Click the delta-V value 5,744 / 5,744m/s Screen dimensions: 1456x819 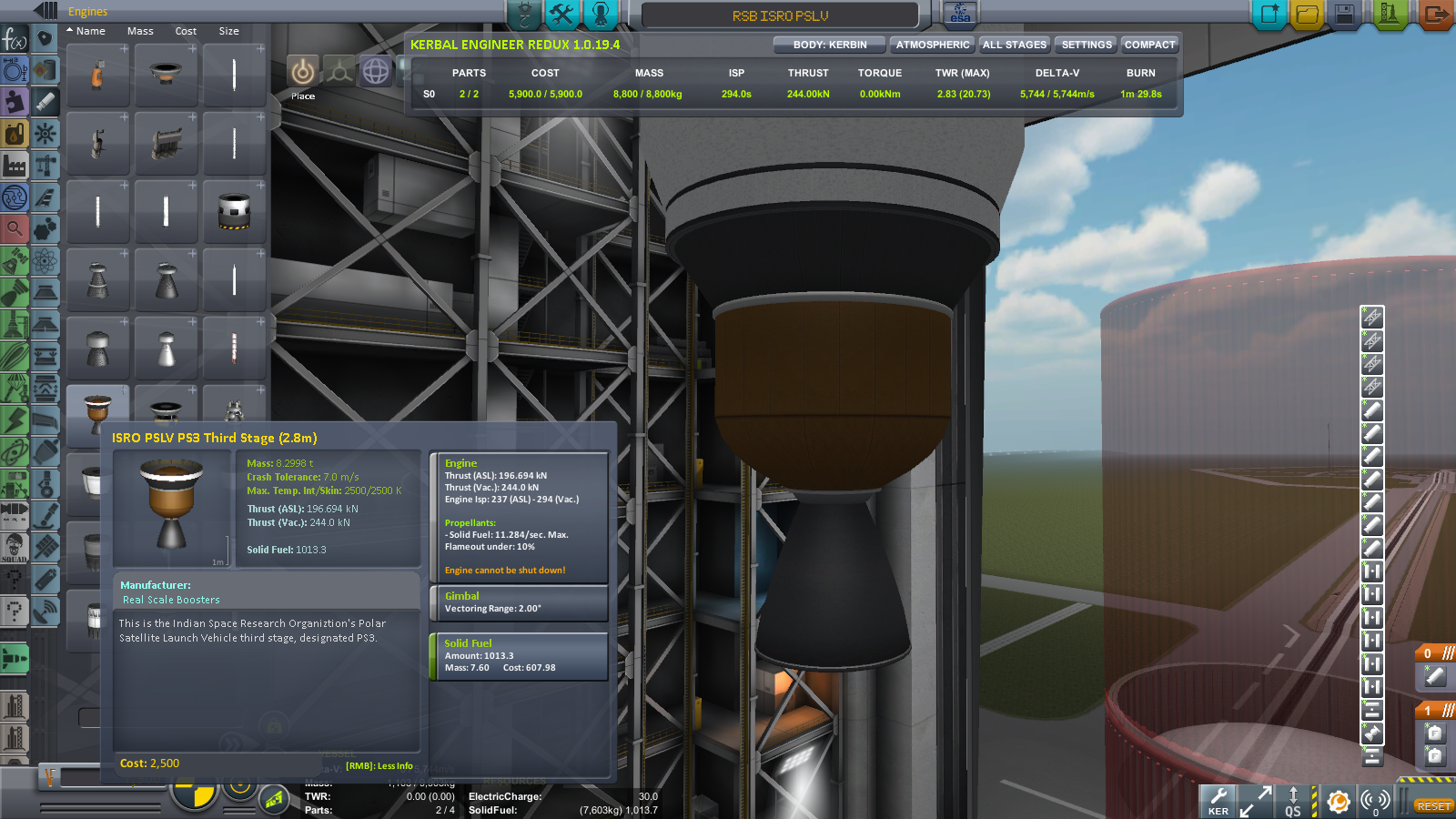(x=1057, y=94)
